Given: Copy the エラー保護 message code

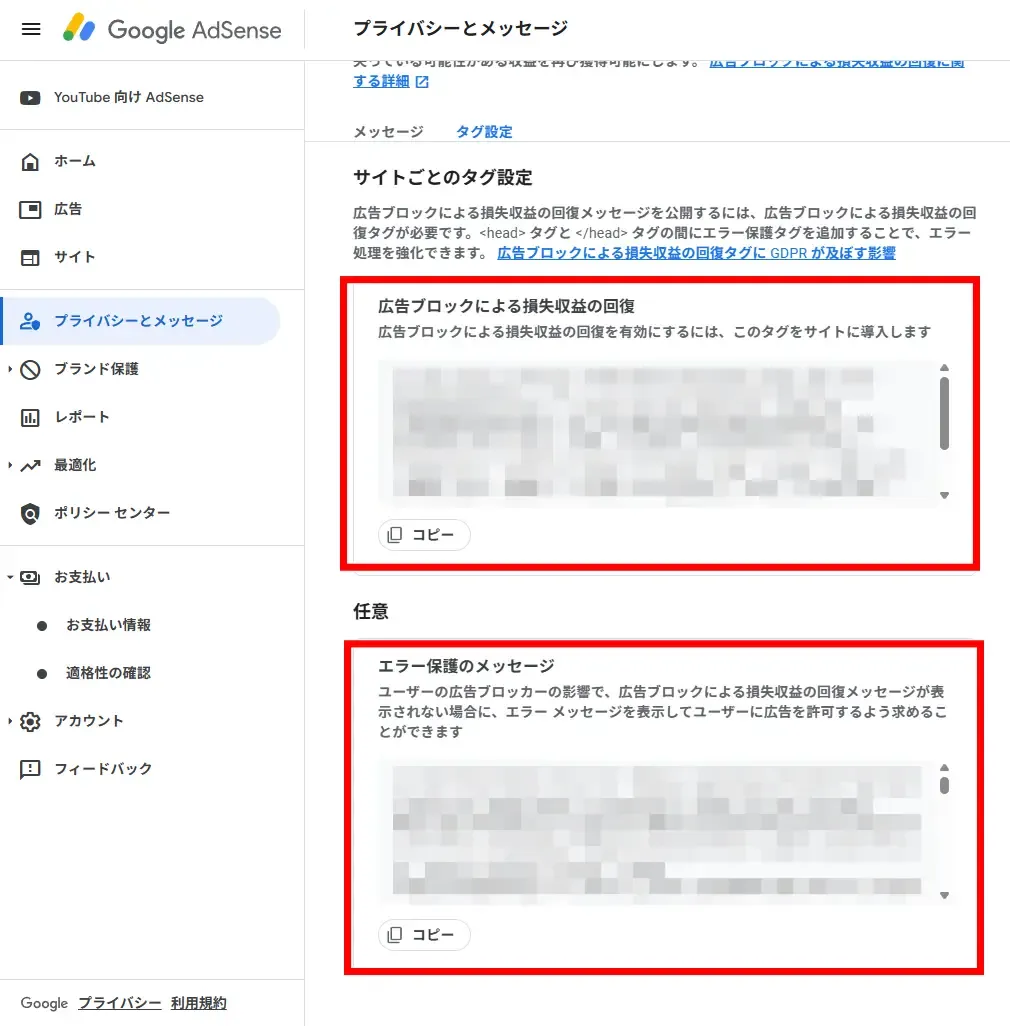Looking at the screenshot, I should pos(424,934).
